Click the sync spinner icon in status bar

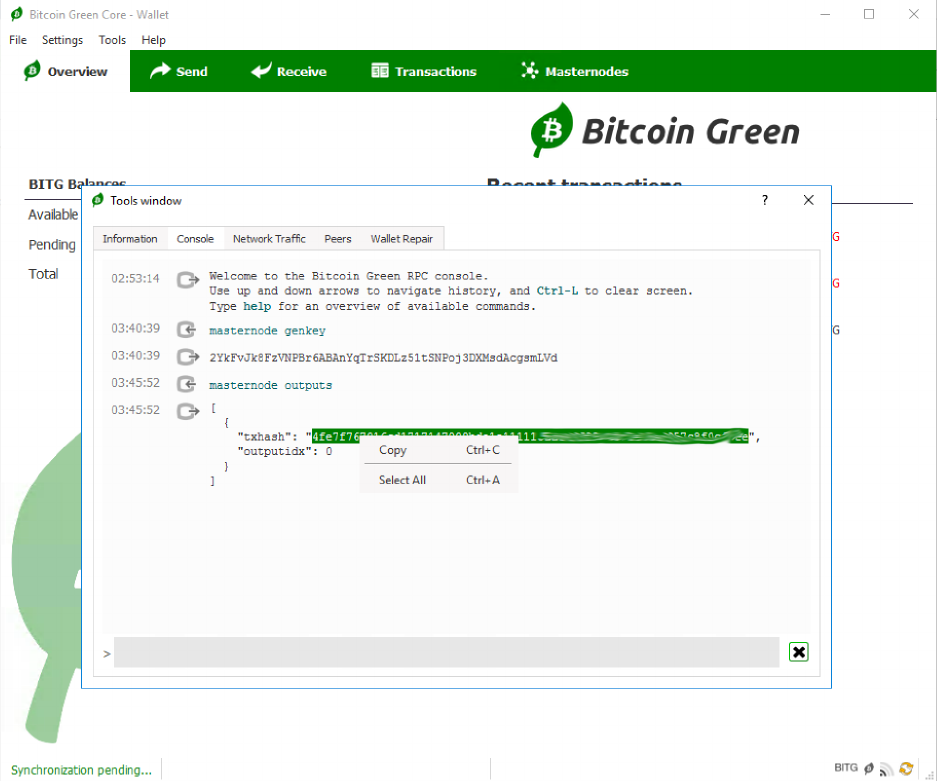(x=906, y=768)
